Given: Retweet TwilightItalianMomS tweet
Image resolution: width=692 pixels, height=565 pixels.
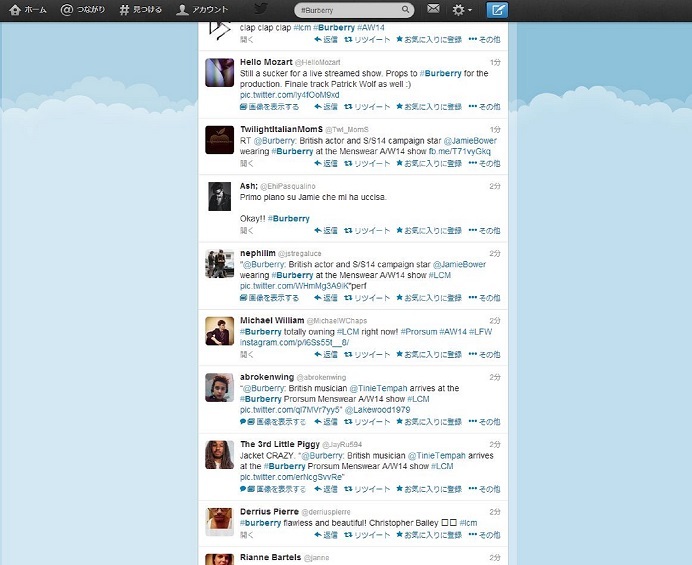Looking at the screenshot, I should pos(367,163).
